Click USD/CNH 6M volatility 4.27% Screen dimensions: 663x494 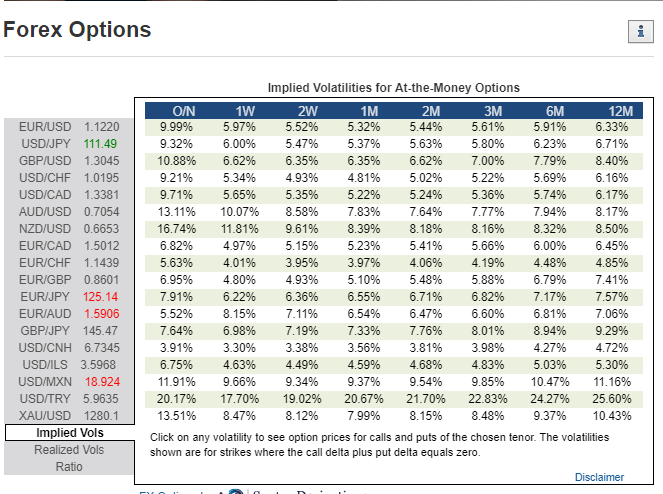549,348
